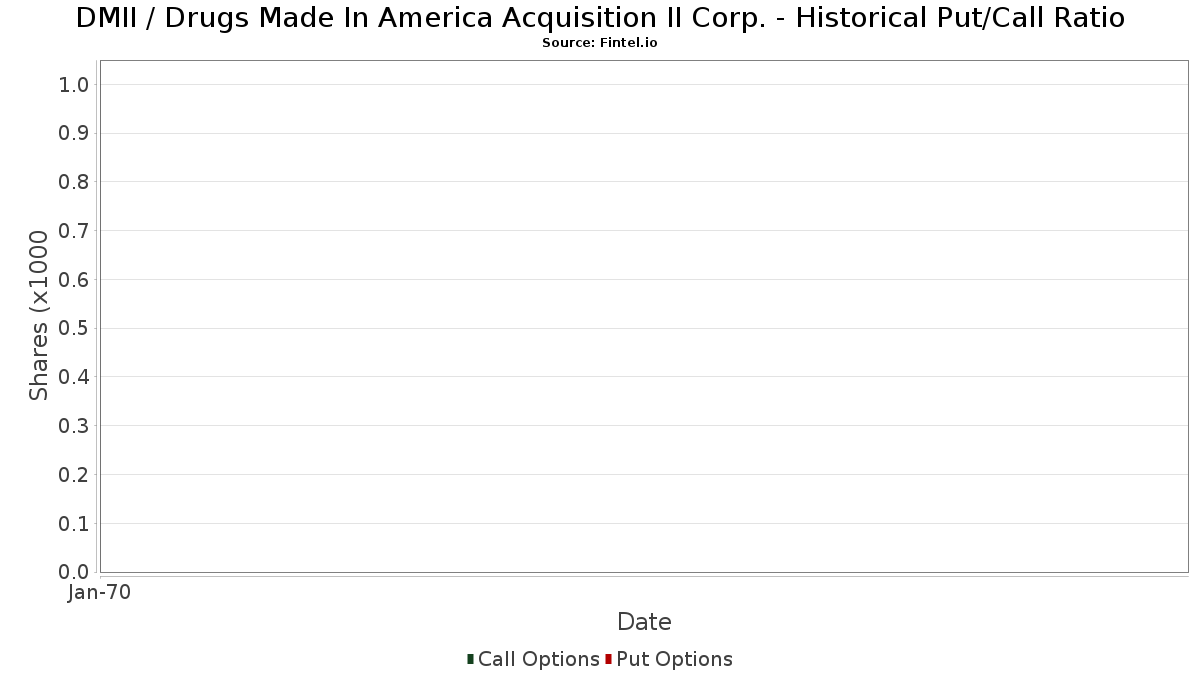Click the green Call Options legend swatch
This screenshot has width=1200, height=675.
470,659
